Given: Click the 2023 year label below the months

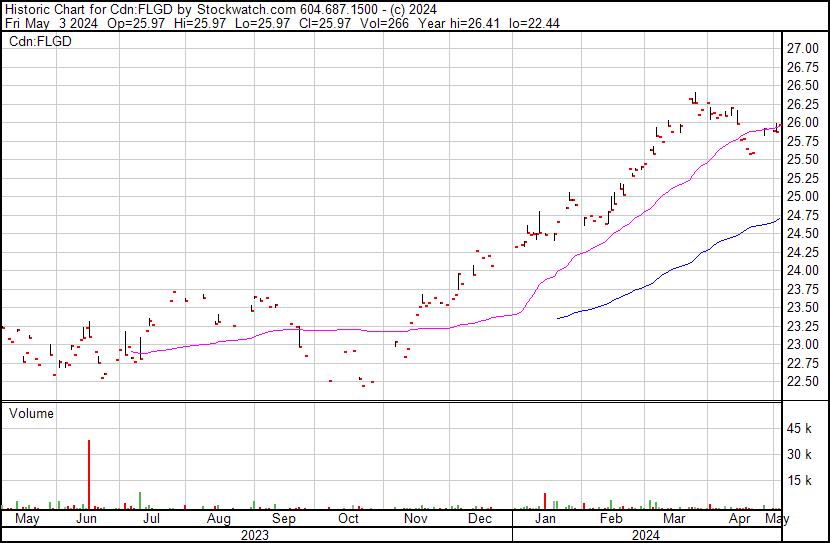Looking at the screenshot, I should [x=255, y=535].
